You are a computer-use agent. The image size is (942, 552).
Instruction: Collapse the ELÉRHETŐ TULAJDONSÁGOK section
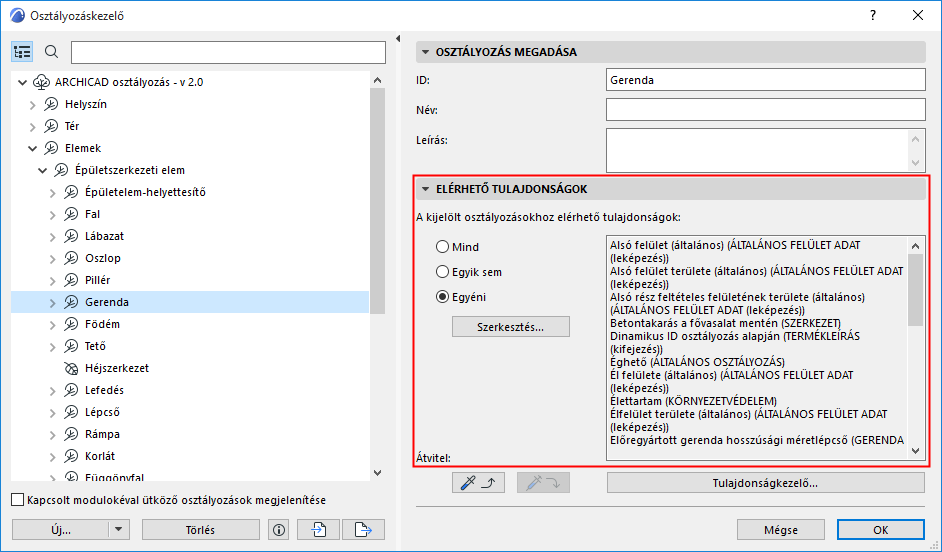pos(425,189)
